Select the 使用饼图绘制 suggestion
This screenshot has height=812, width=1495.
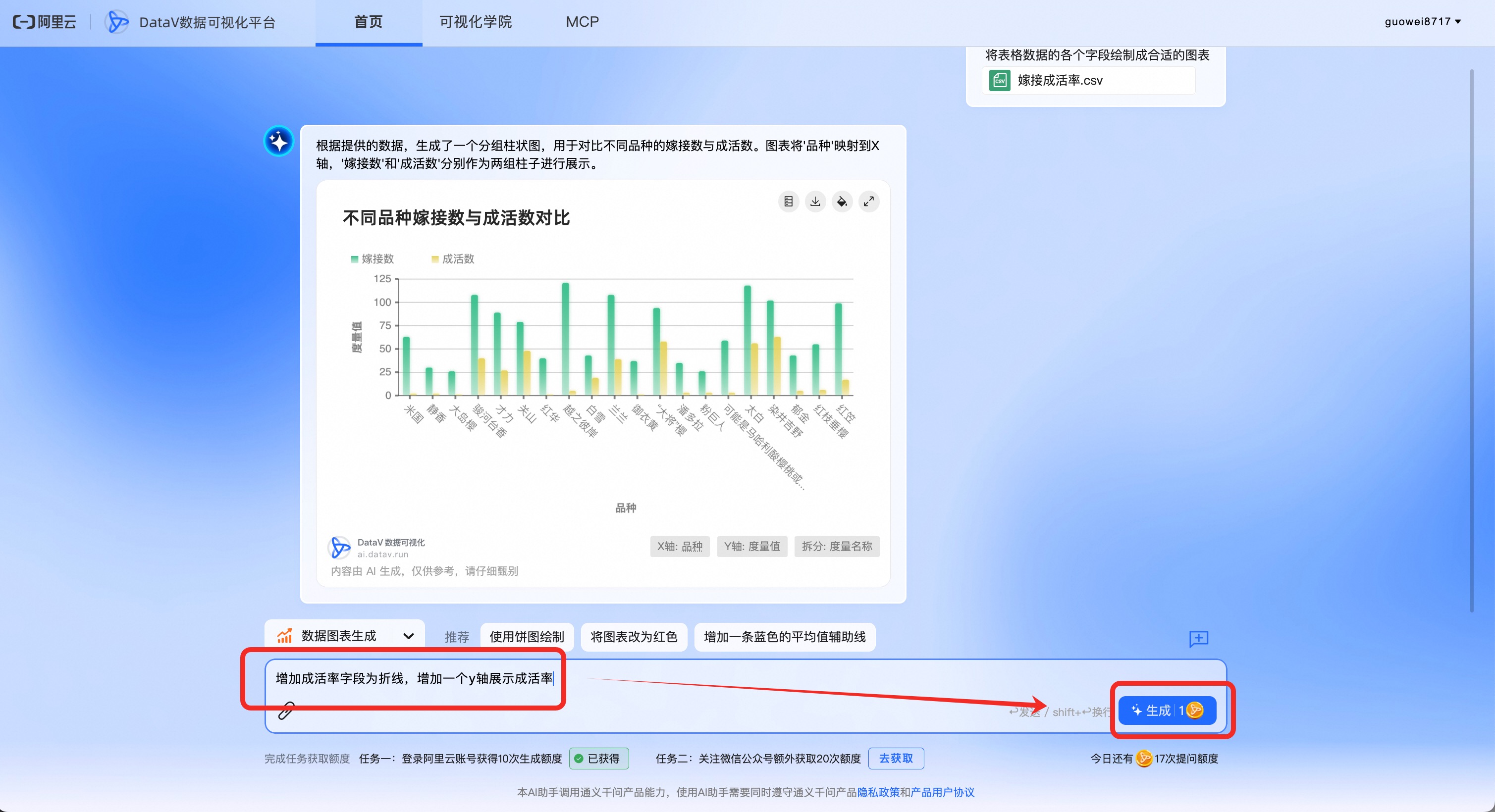pos(527,637)
